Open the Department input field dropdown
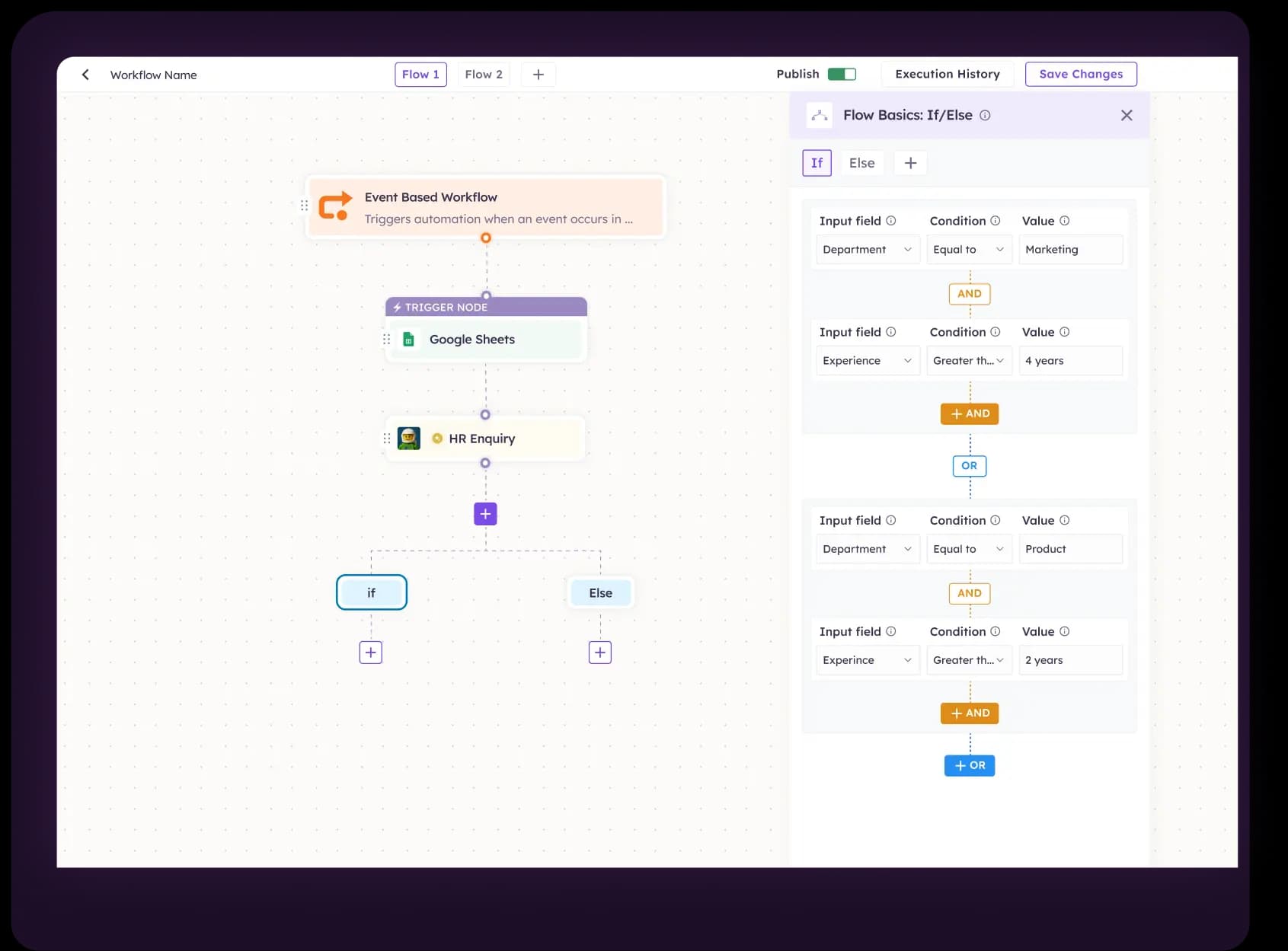1288x951 pixels. [x=867, y=249]
